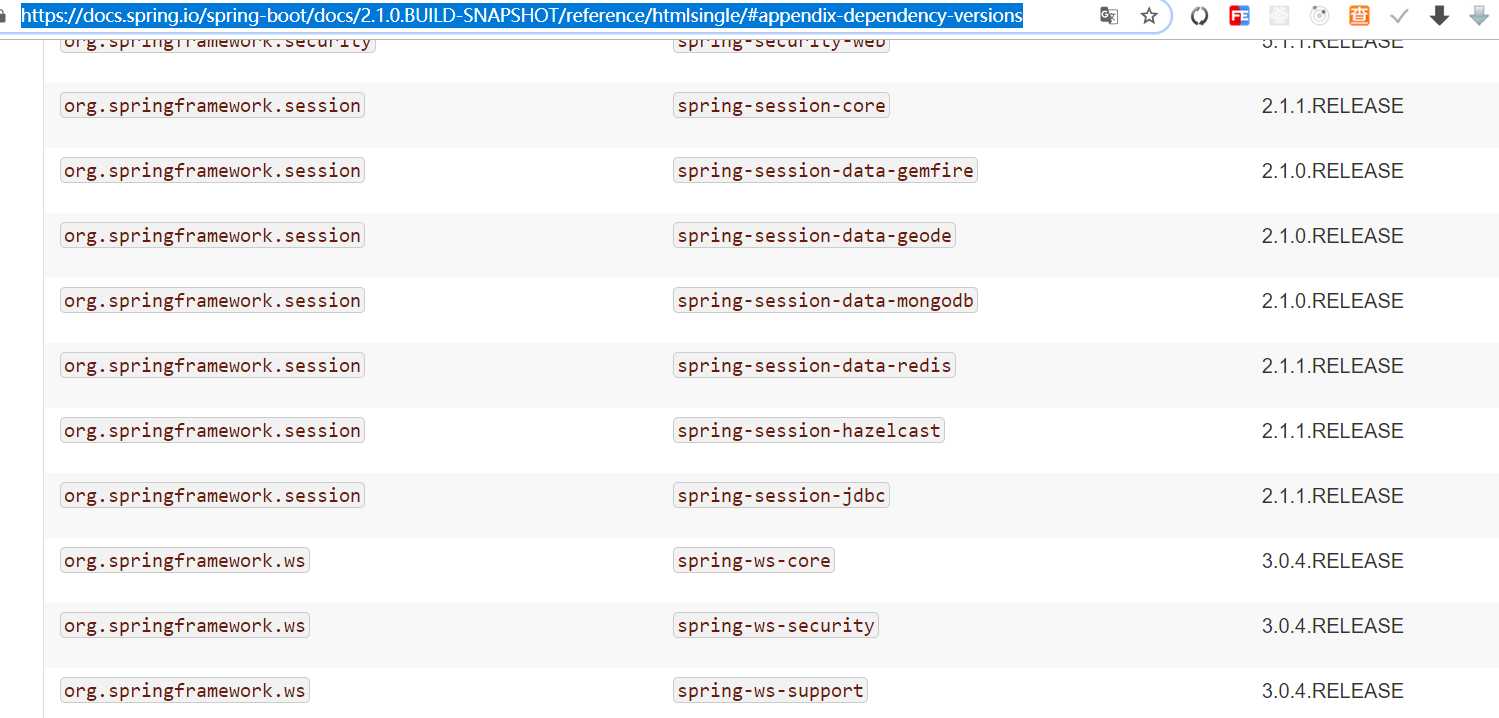Click version 2.1.0.RELEASE of spring-session-data-mongodb
The image size is (1499, 718).
(x=1332, y=301)
